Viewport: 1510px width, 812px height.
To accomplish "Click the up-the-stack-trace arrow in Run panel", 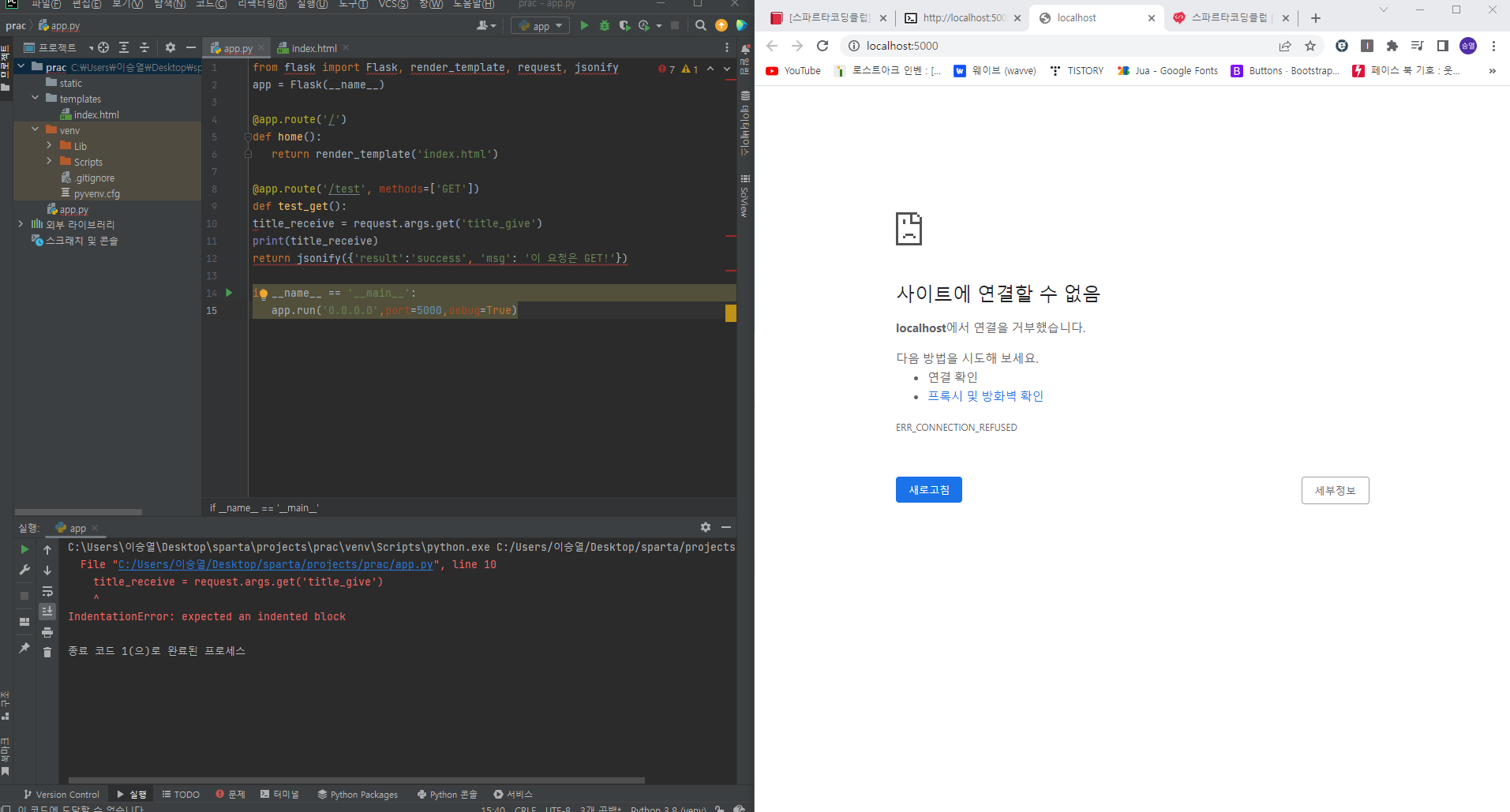I will [x=47, y=549].
